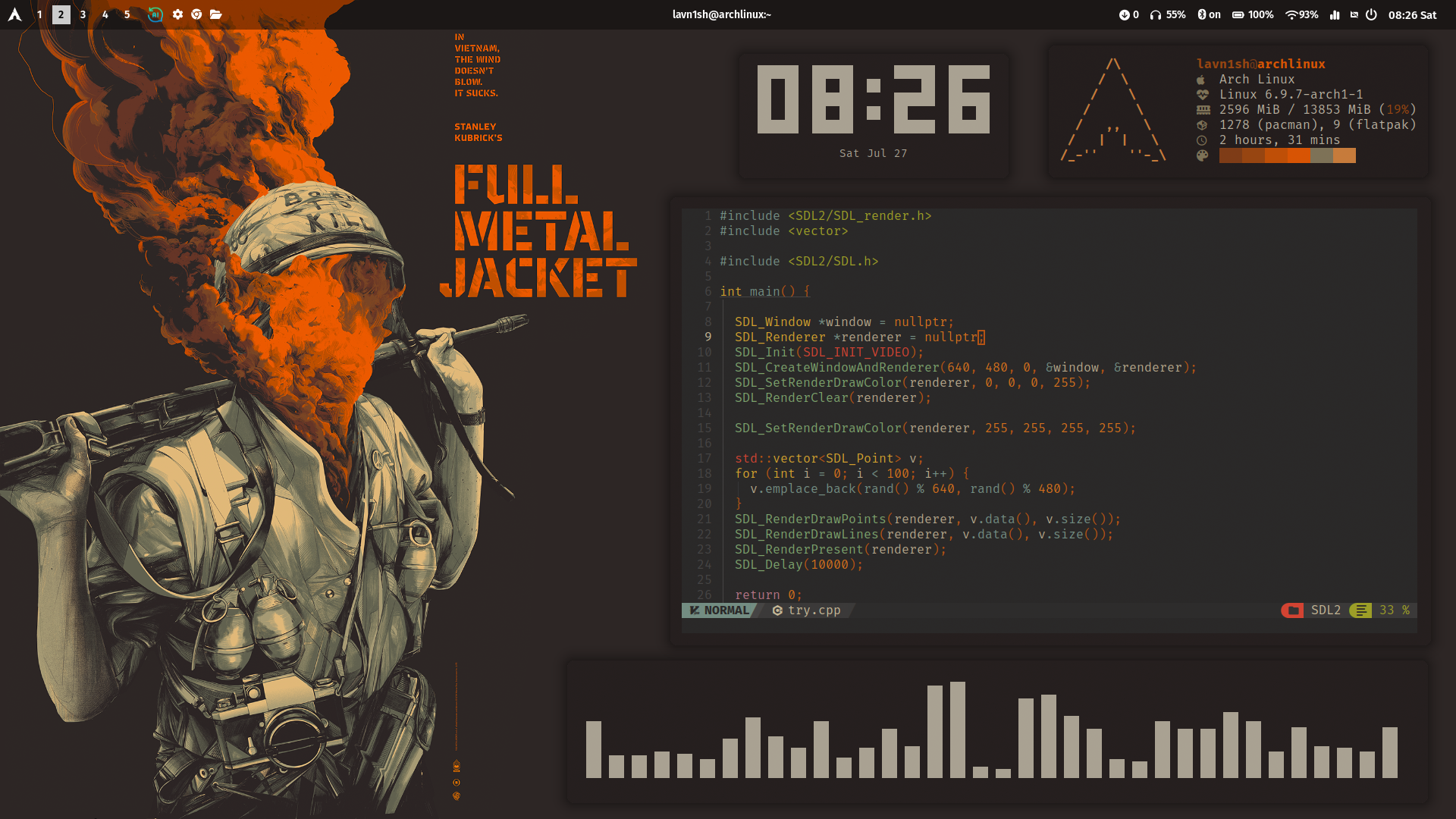Image resolution: width=1456 pixels, height=819 pixels.
Task: Click the grey-beige palette swatch
Action: [1322, 155]
